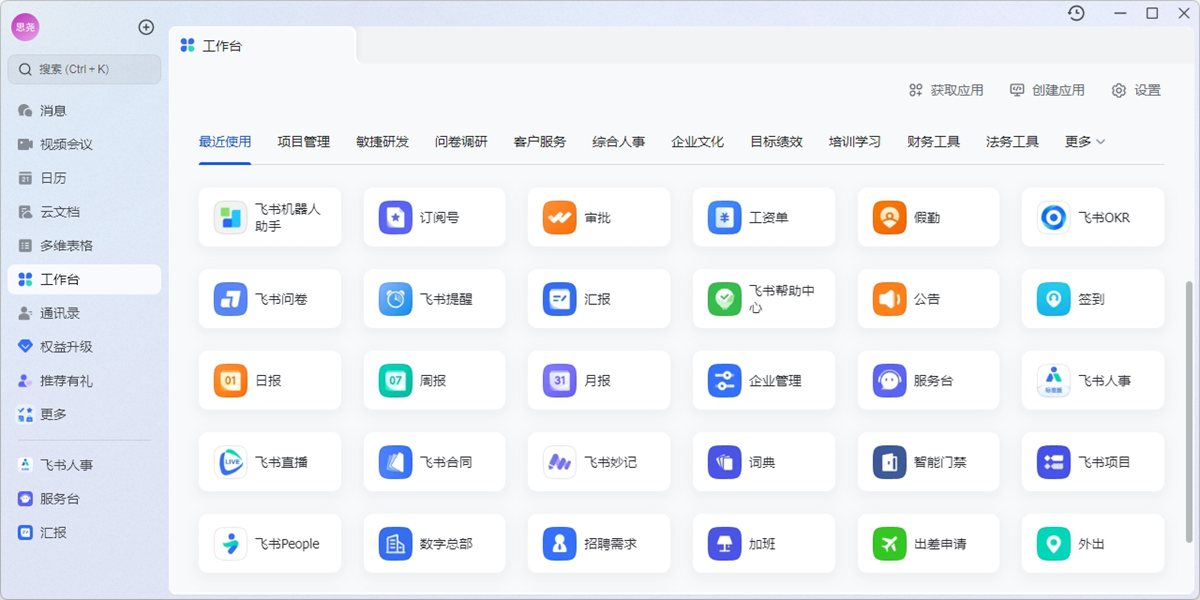Open the 企业管理 app icon
1200x600 pixels.
(x=725, y=380)
